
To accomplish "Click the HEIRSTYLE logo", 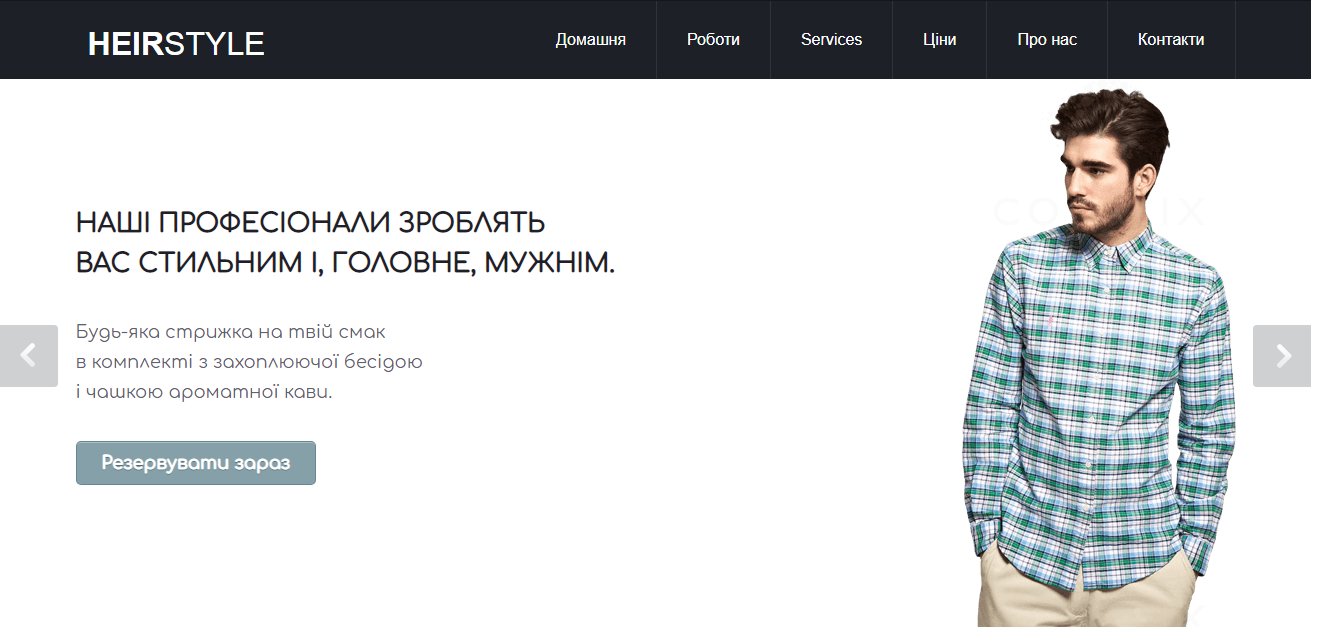I will (x=176, y=43).
